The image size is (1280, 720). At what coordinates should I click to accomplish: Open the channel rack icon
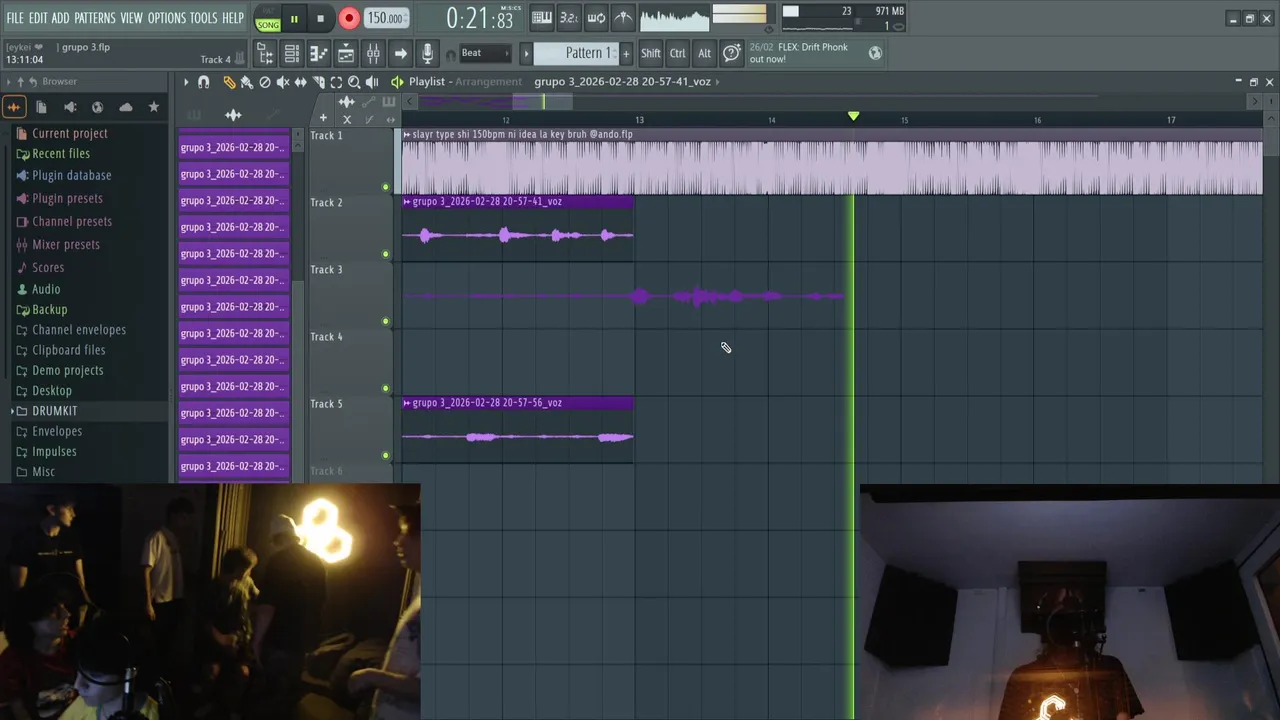292,54
